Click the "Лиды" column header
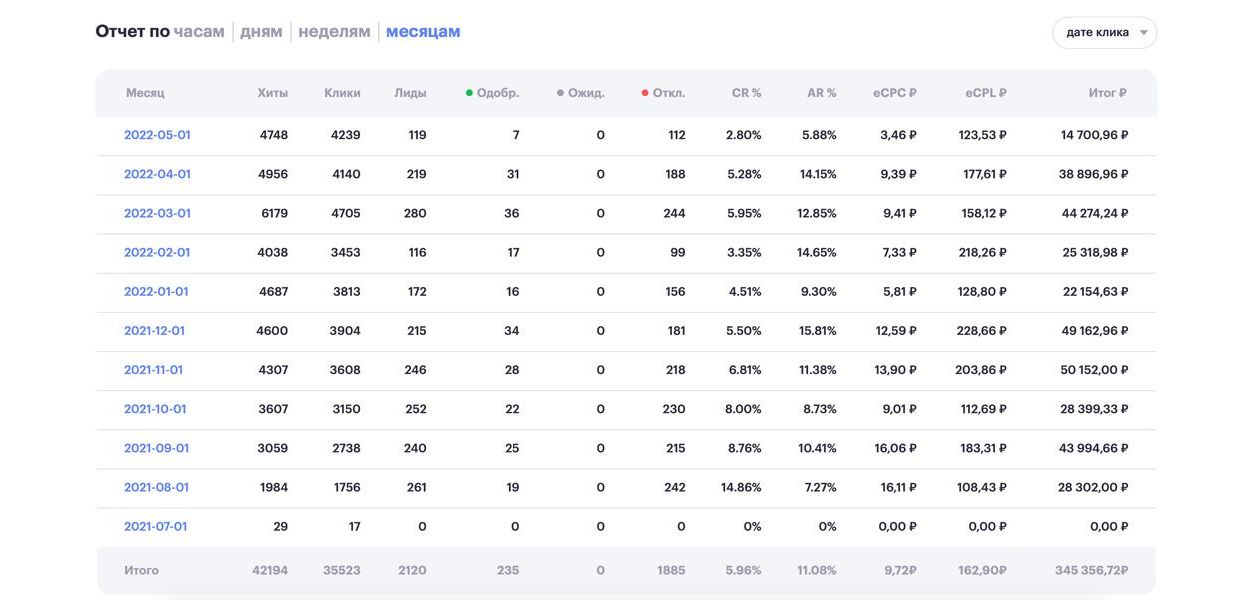 411,93
